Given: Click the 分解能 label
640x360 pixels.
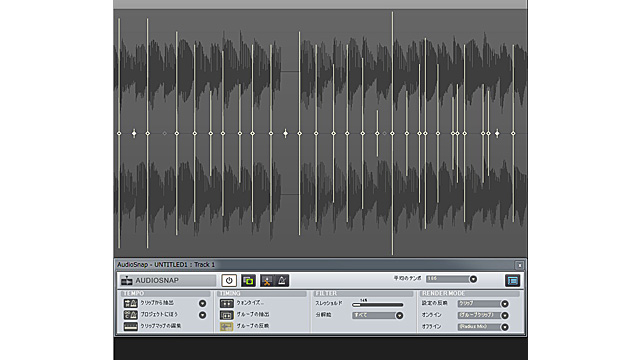Looking at the screenshot, I should tap(323, 315).
